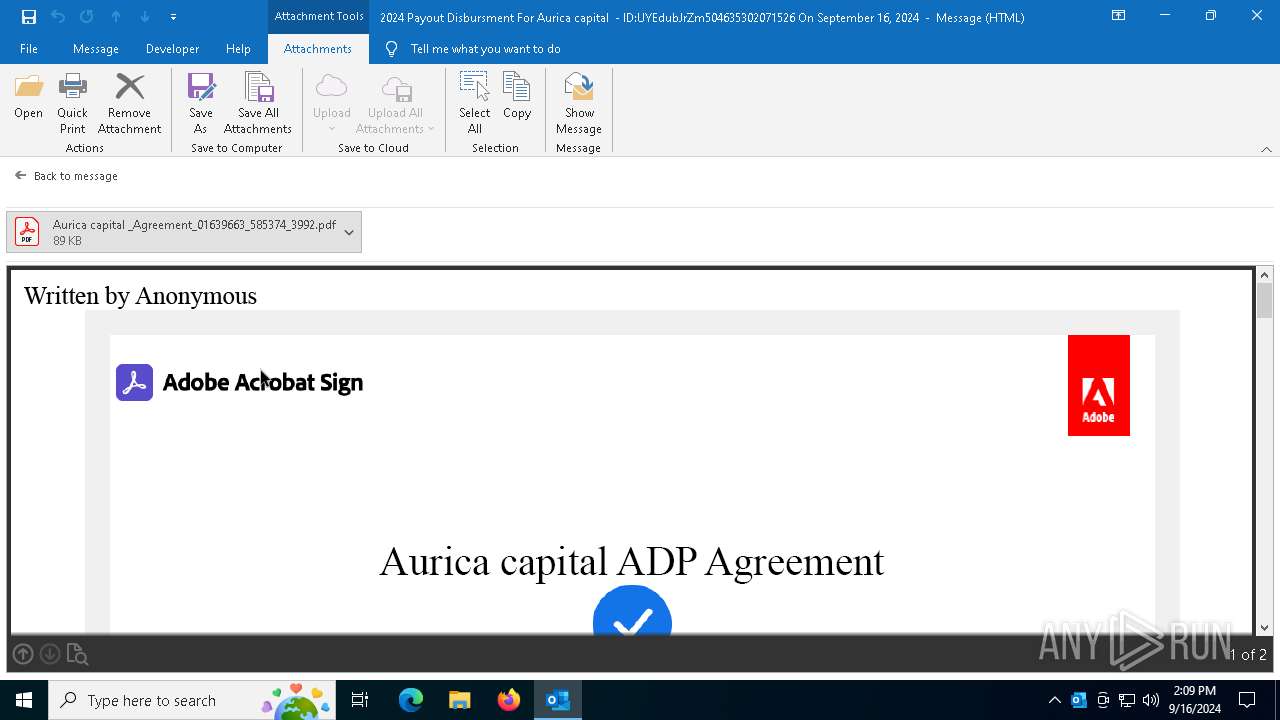This screenshot has width=1280, height=720.
Task: Click the volume icon in system tray
Action: coord(1151,700)
